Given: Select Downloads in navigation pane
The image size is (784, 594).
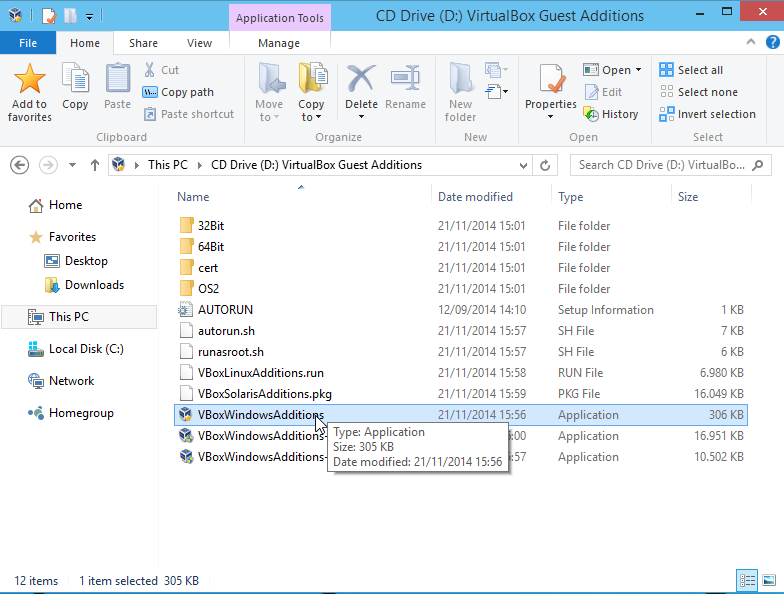Looking at the screenshot, I should 84,285.
